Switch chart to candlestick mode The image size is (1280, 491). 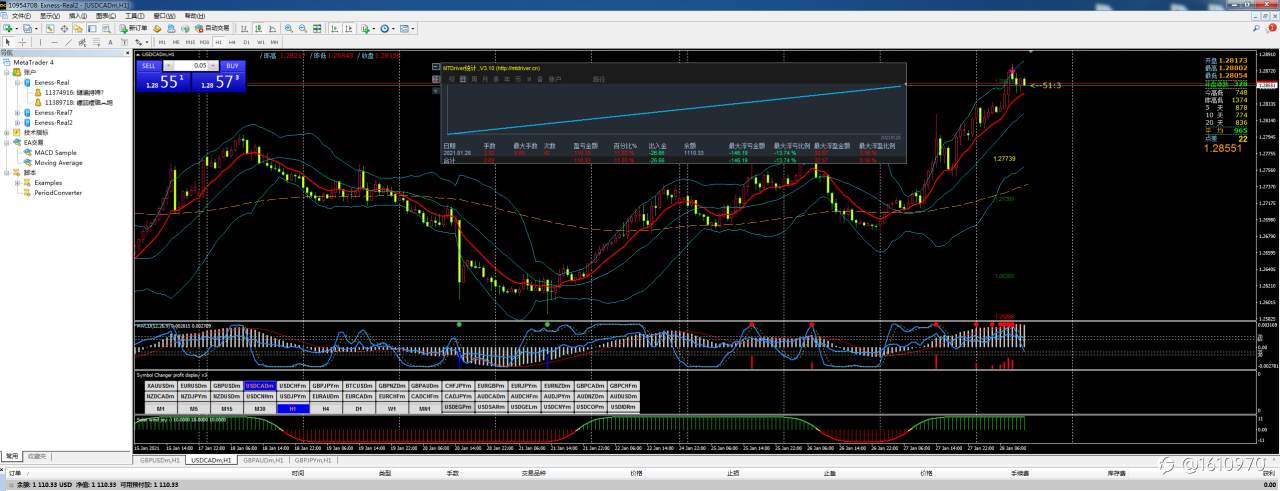(x=258, y=28)
